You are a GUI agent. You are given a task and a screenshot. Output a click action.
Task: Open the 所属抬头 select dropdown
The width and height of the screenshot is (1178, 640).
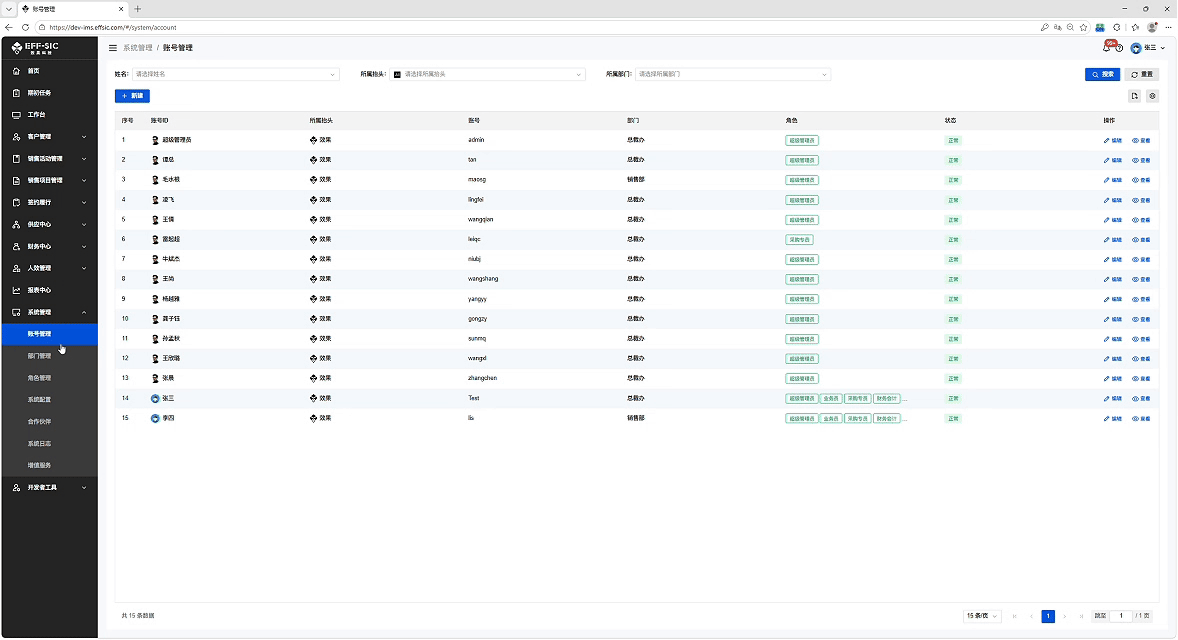coord(487,74)
